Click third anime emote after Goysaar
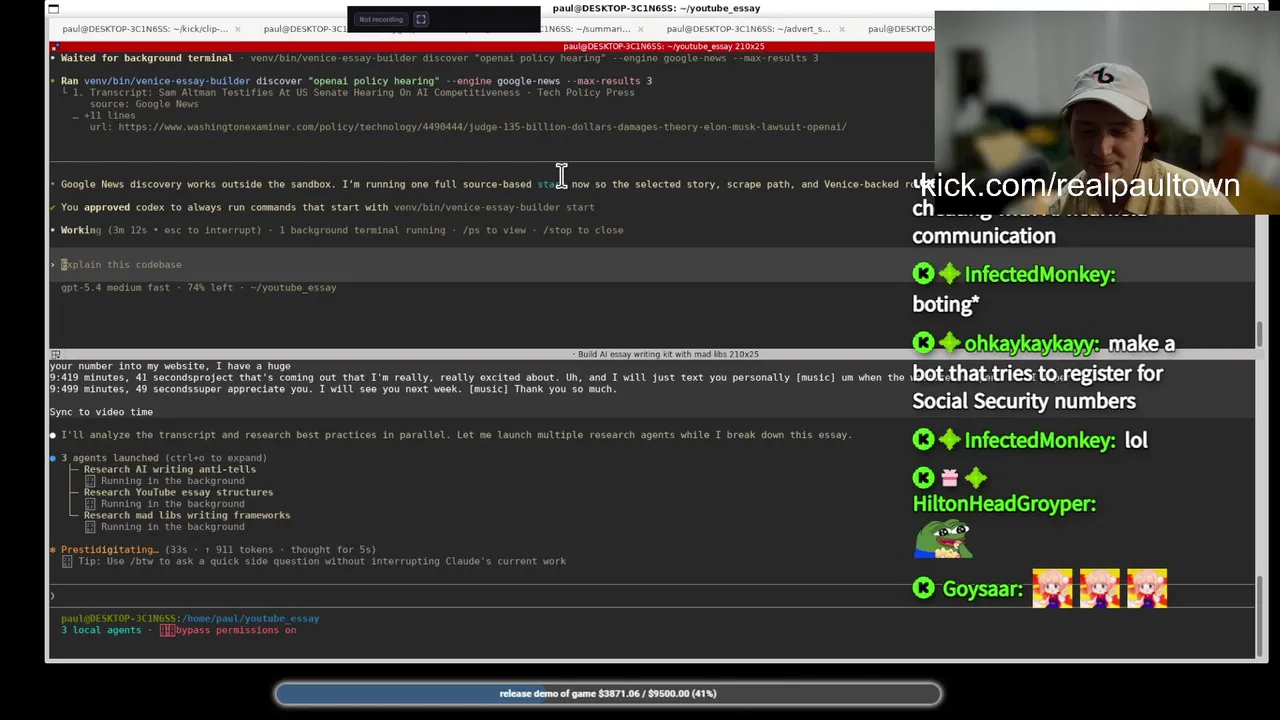 click(1147, 588)
